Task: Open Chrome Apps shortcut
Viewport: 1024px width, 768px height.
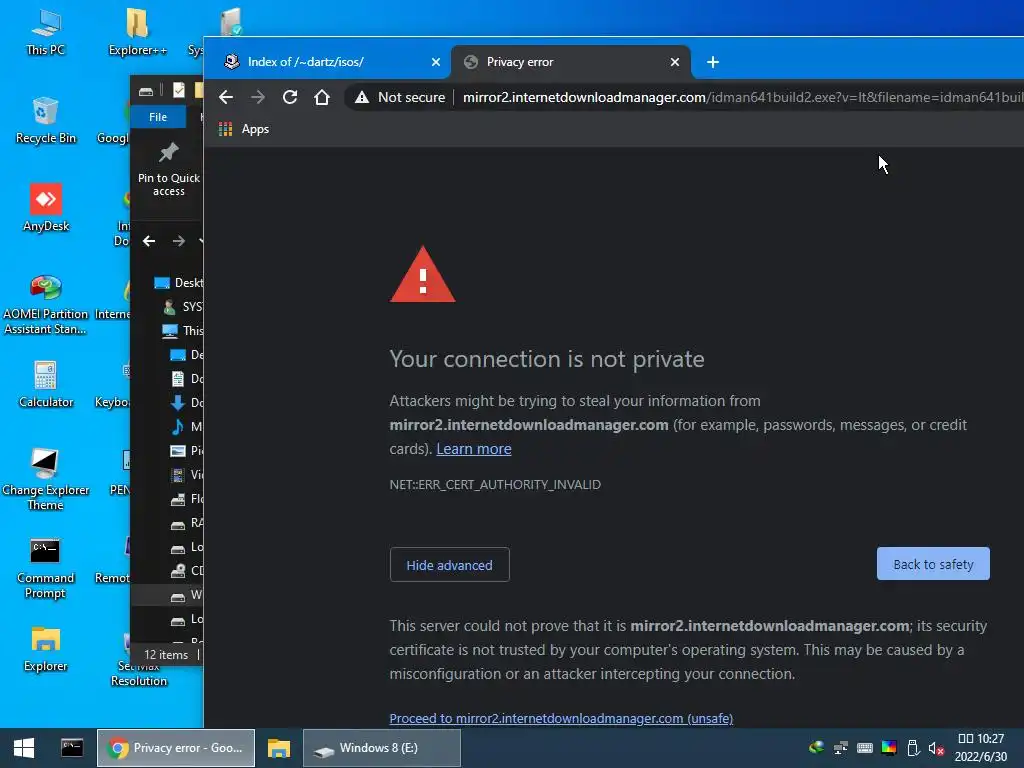Action: coord(244,129)
